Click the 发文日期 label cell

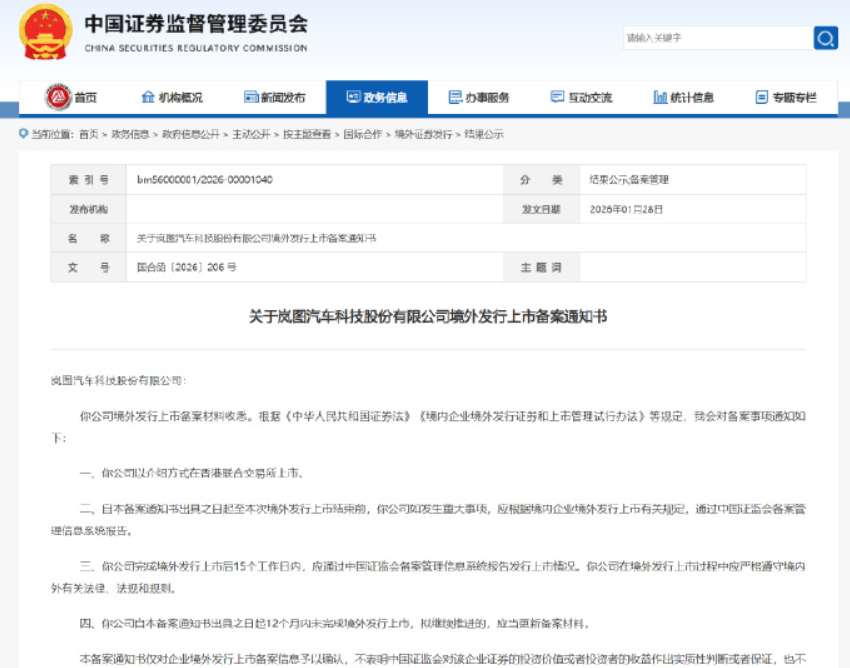(542, 209)
